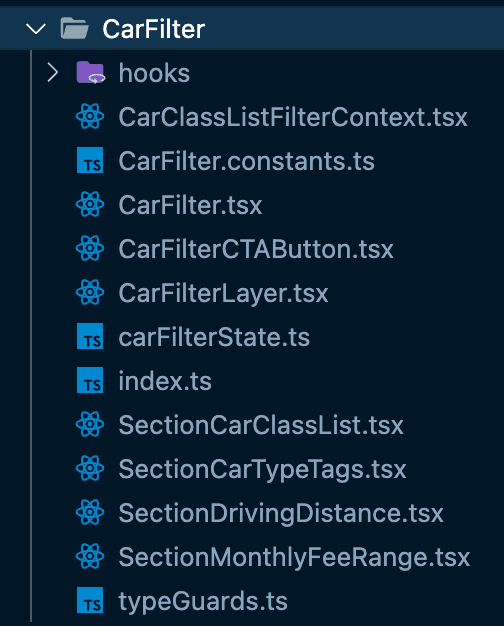This screenshot has width=504, height=626.
Task: Open CarFilterLayer.tsx file
Action: [223, 293]
